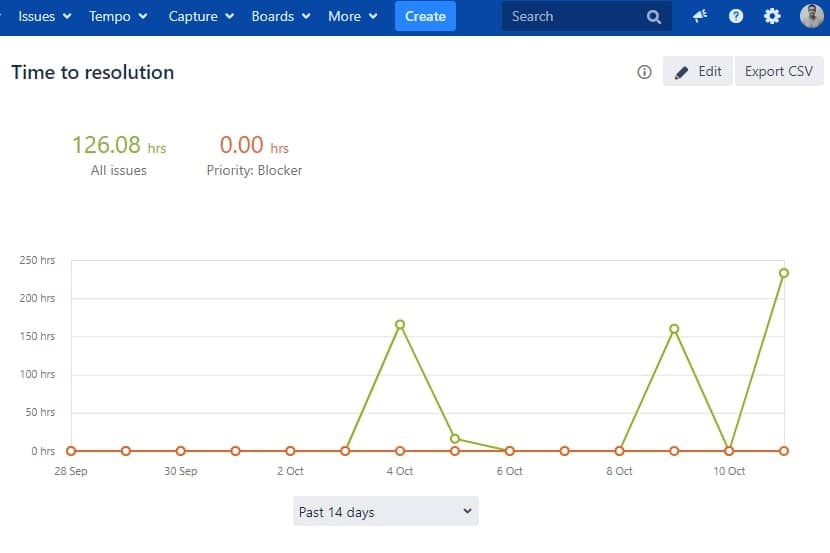The width and height of the screenshot is (830, 553).
Task: Select the 4 Oct green peak point
Action: coord(400,324)
